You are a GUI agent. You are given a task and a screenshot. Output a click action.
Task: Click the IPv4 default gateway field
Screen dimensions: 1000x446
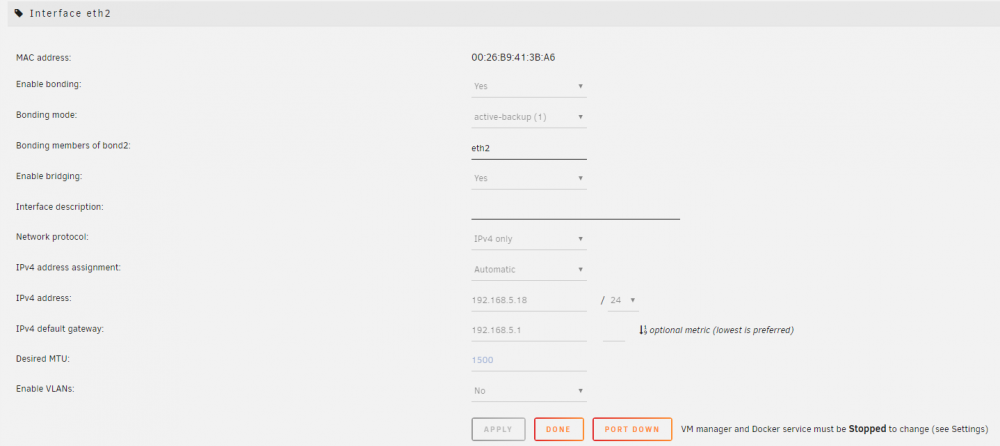529,331
